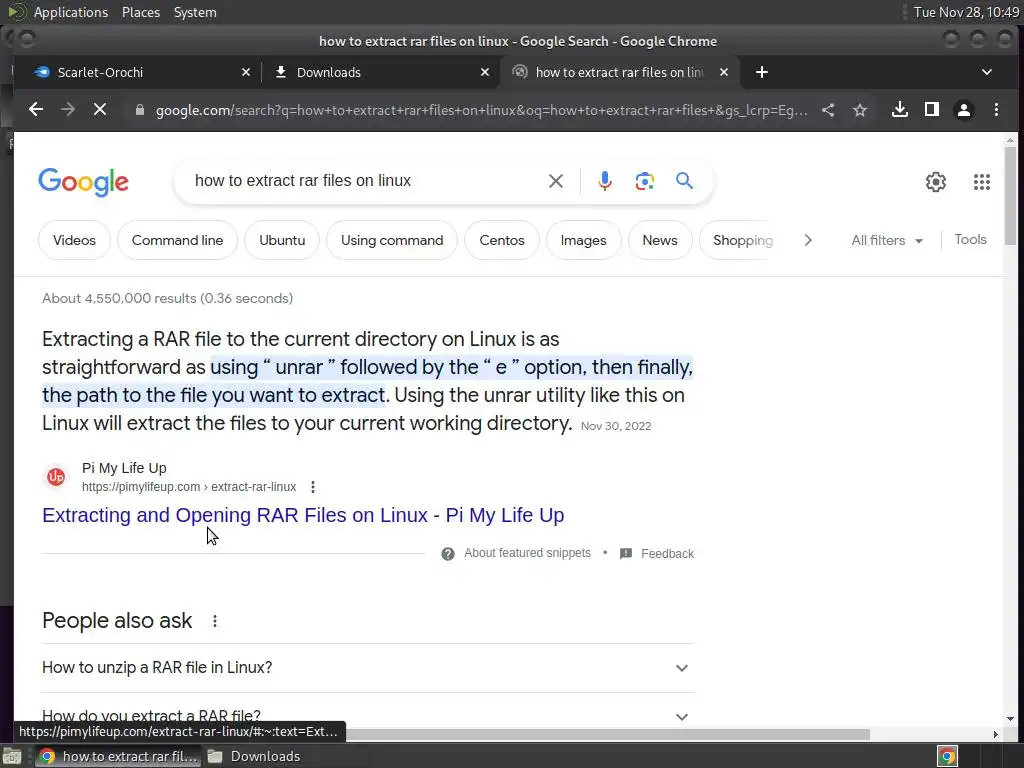Click the pimylifeup.com URL breadcrumb

[189, 487]
